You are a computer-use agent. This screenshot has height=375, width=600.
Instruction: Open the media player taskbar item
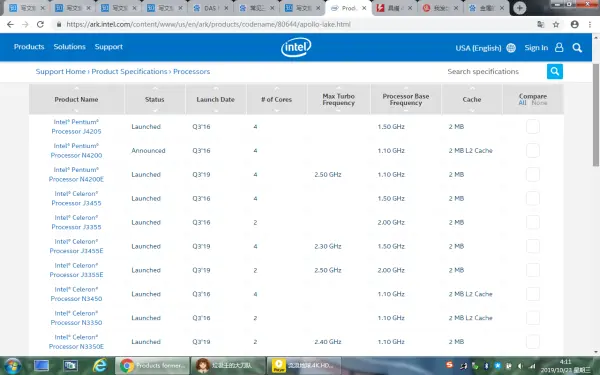304,366
